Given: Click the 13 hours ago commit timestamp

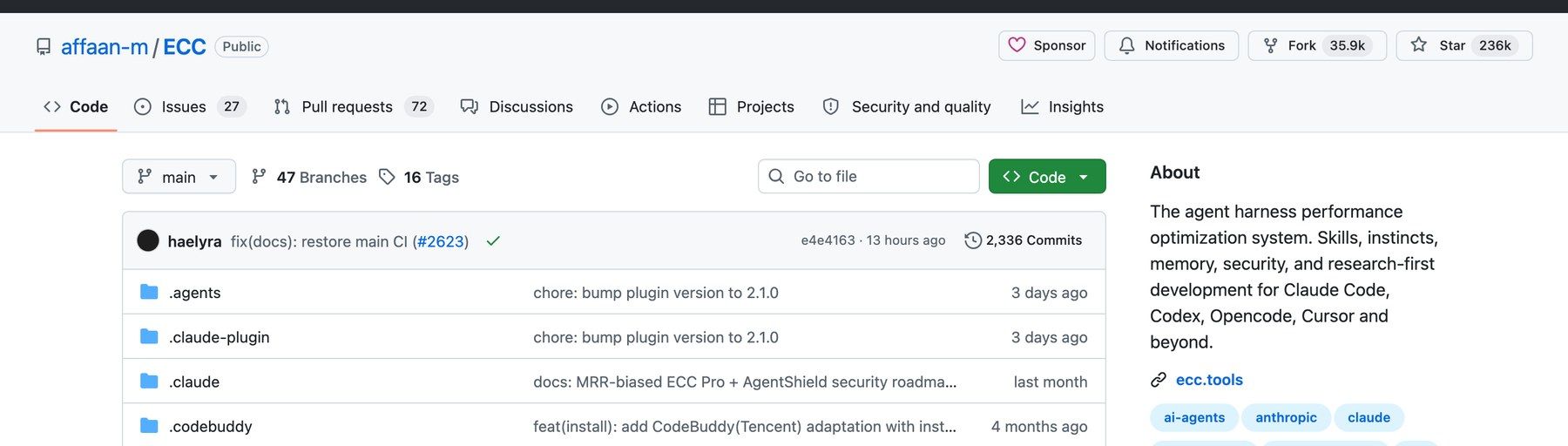Looking at the screenshot, I should pos(906,240).
